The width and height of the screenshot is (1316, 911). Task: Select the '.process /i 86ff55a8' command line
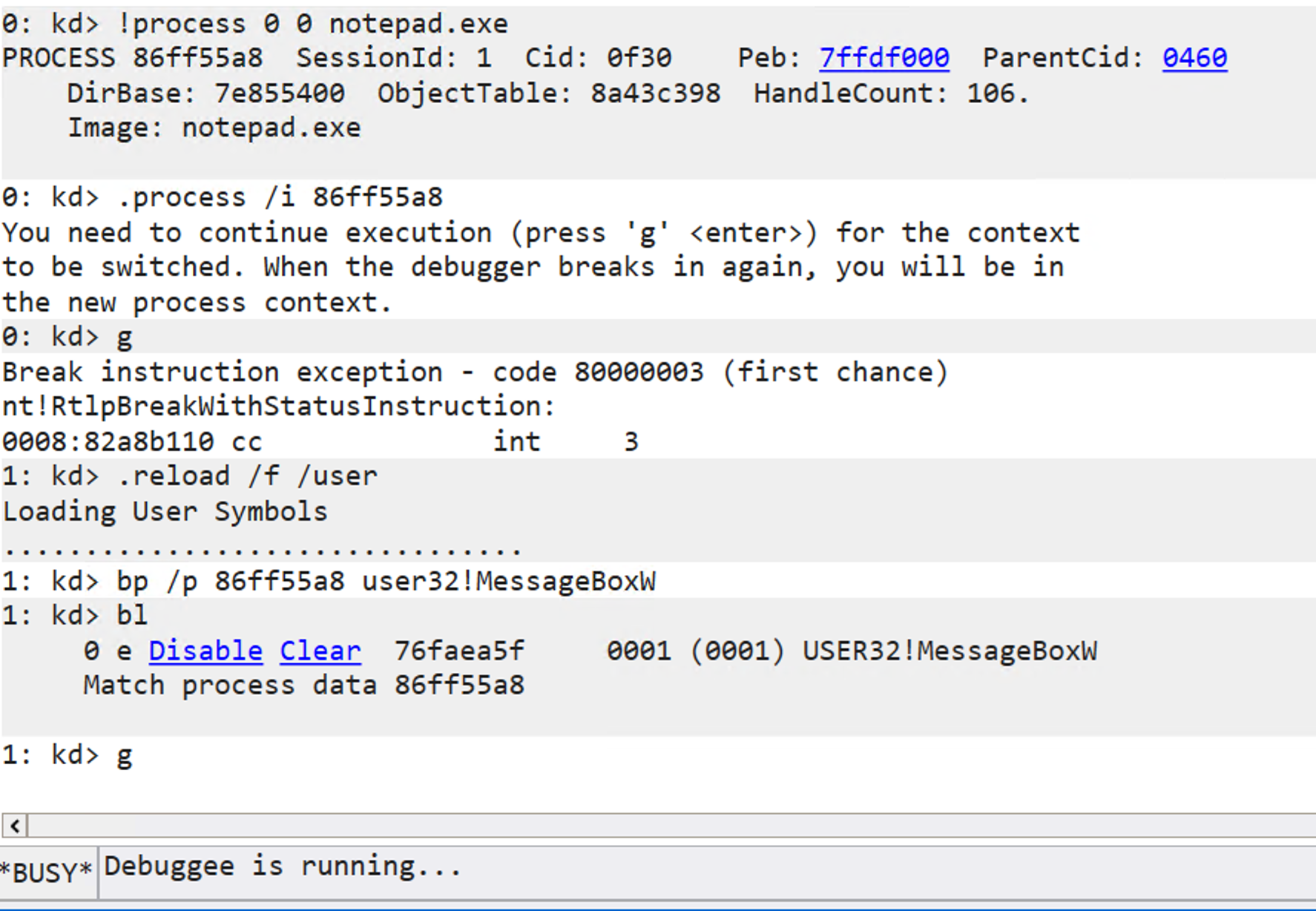[x=280, y=197]
